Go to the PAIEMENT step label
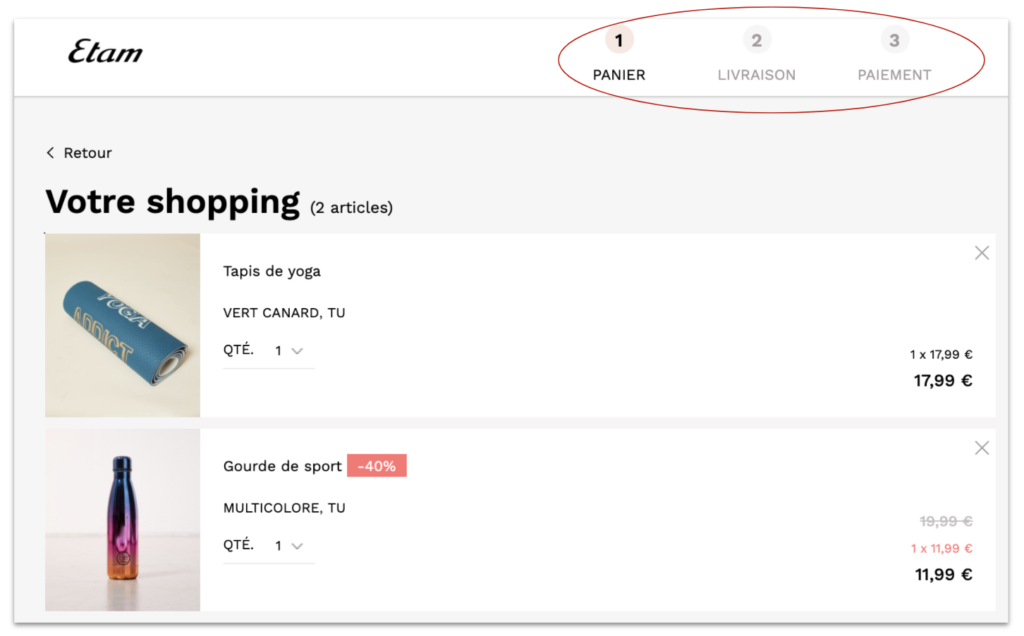The height and width of the screenshot is (636, 1024). [x=894, y=75]
